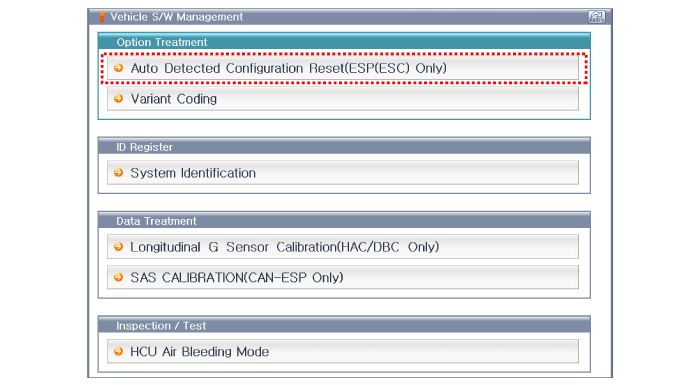The image size is (700, 385).
Task: Launch HCU Air Bleeding Mode
Action: pos(343,352)
